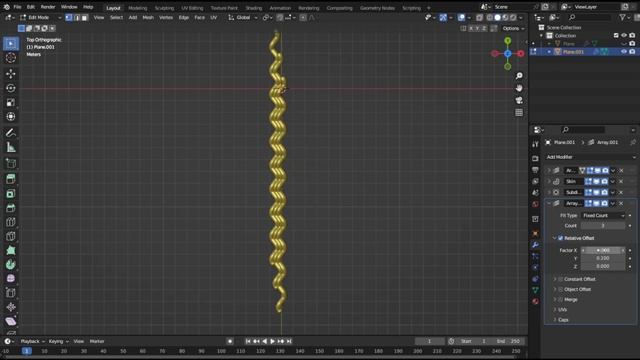
Task: Click the viewport pan hand icon
Action: point(519,88)
